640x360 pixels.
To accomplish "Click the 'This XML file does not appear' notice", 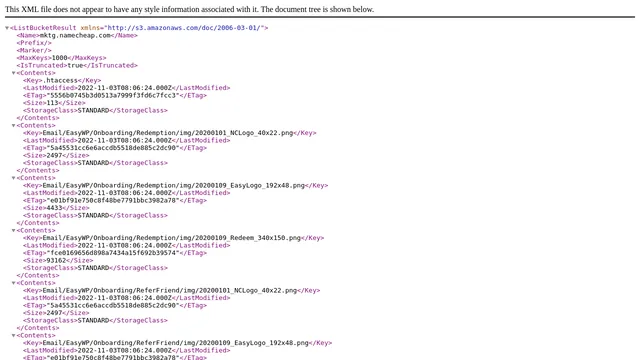I will click(x=189, y=9).
